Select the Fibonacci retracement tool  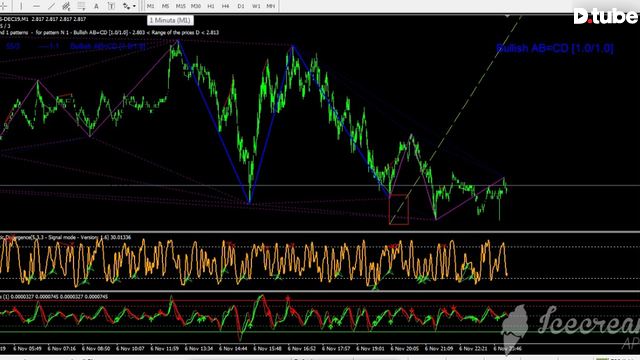pos(81,6)
